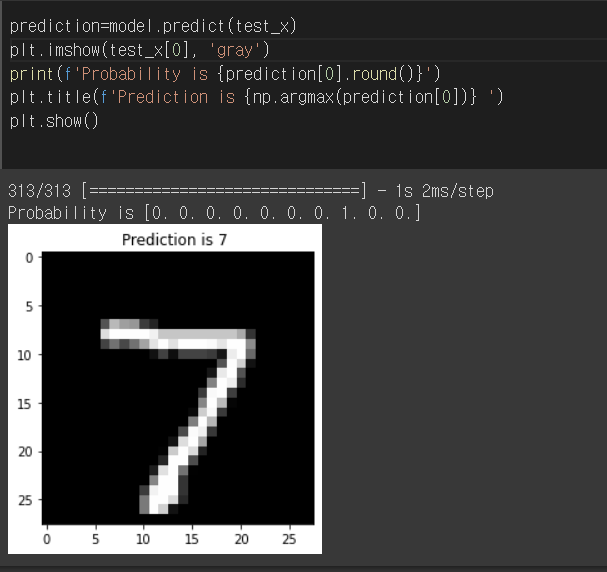Click the 'plt.show()' line
The image size is (607, 572).
click(54, 121)
